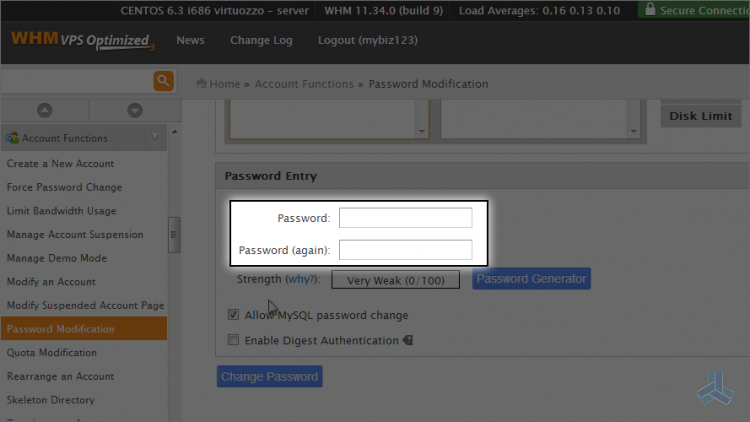Click the Disk Limit button
Screen dimensions: 750x422
(701, 116)
